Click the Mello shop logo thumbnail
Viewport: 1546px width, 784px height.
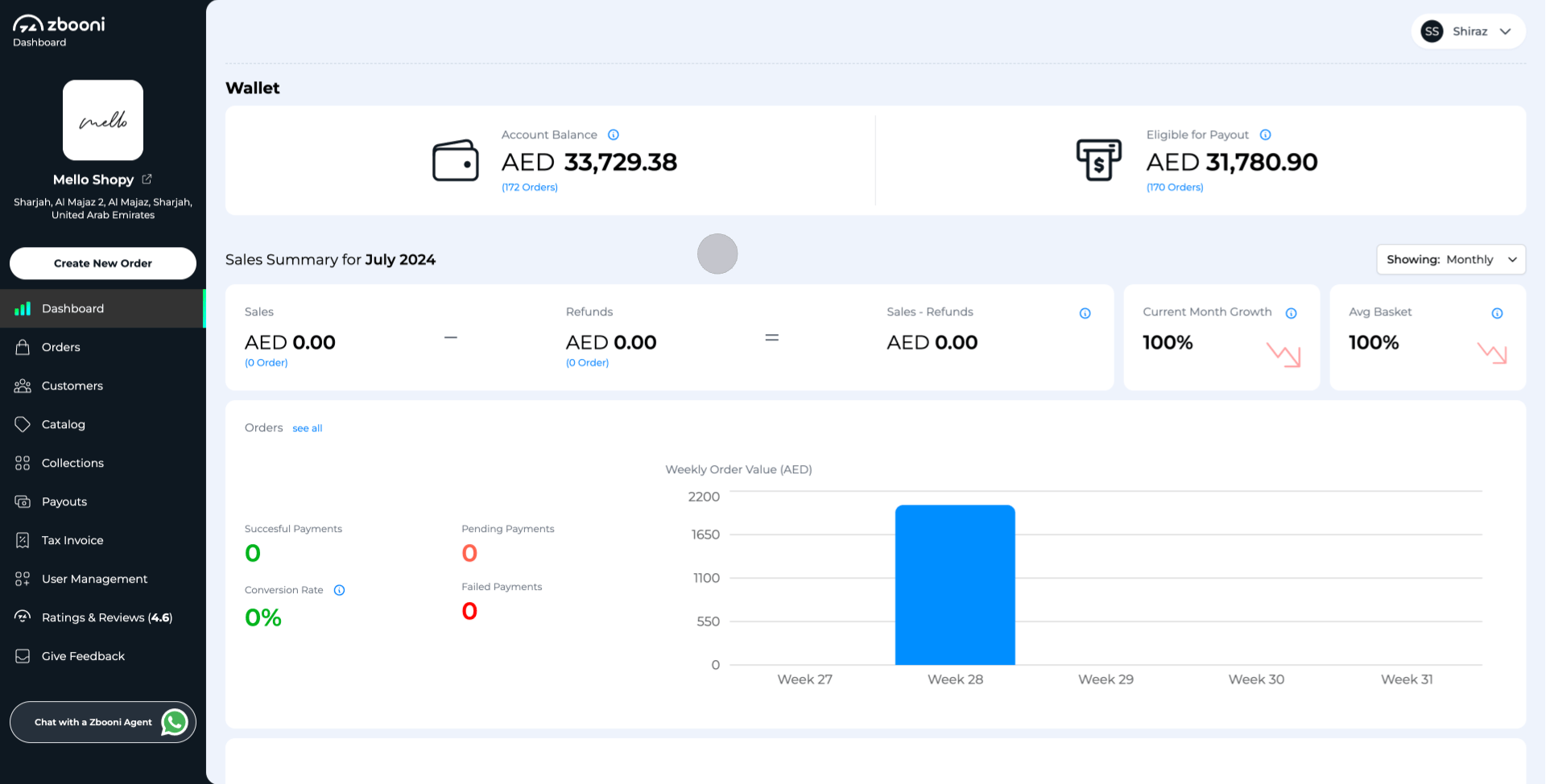pos(103,120)
